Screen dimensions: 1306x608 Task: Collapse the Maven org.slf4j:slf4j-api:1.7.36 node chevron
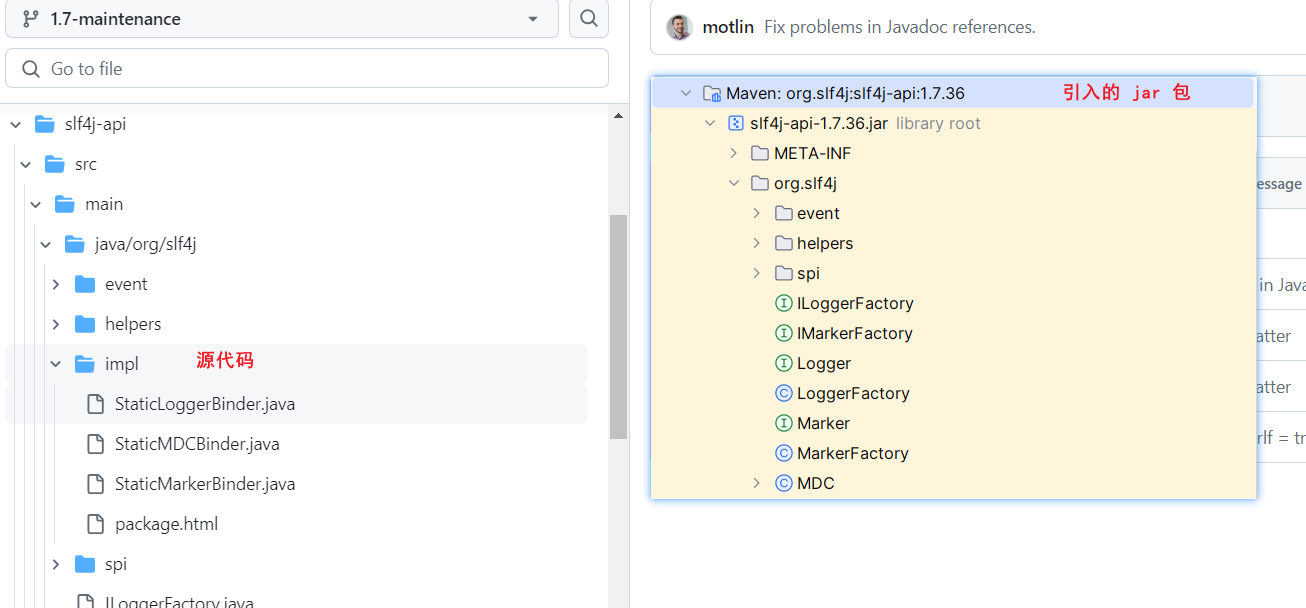tap(685, 93)
